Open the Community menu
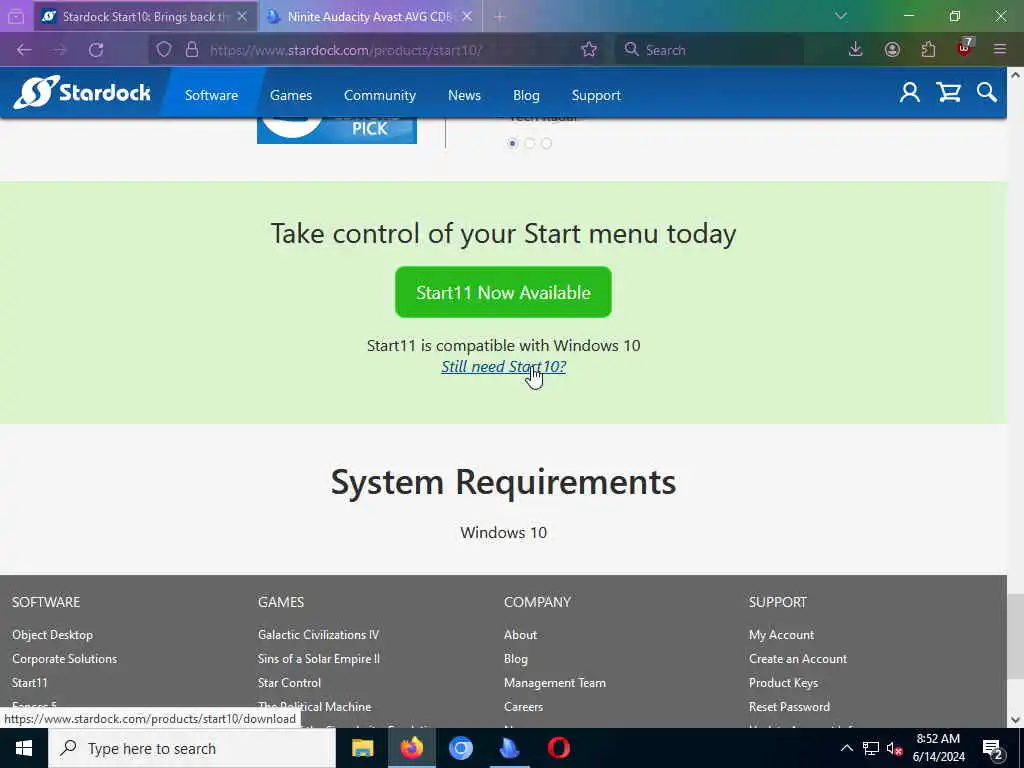This screenshot has height=768, width=1024. tap(380, 95)
